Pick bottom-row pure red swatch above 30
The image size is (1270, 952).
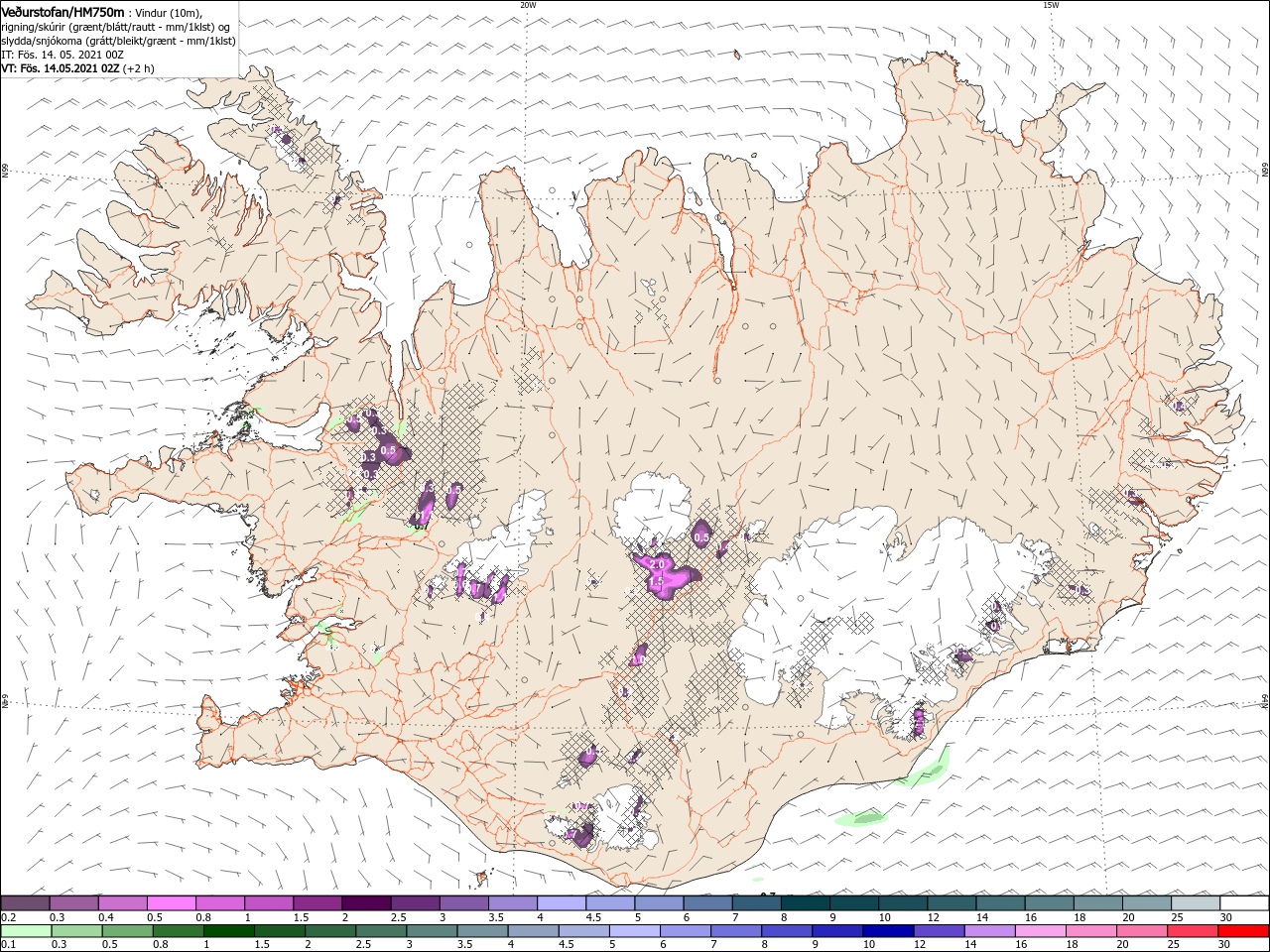1244,931
